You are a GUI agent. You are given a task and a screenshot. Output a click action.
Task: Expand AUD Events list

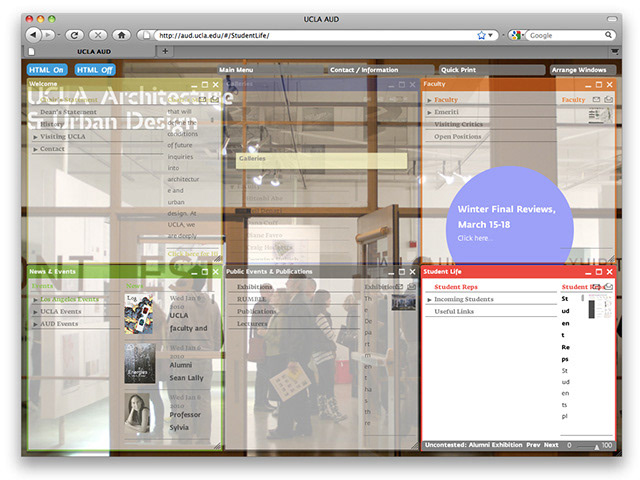36,324
